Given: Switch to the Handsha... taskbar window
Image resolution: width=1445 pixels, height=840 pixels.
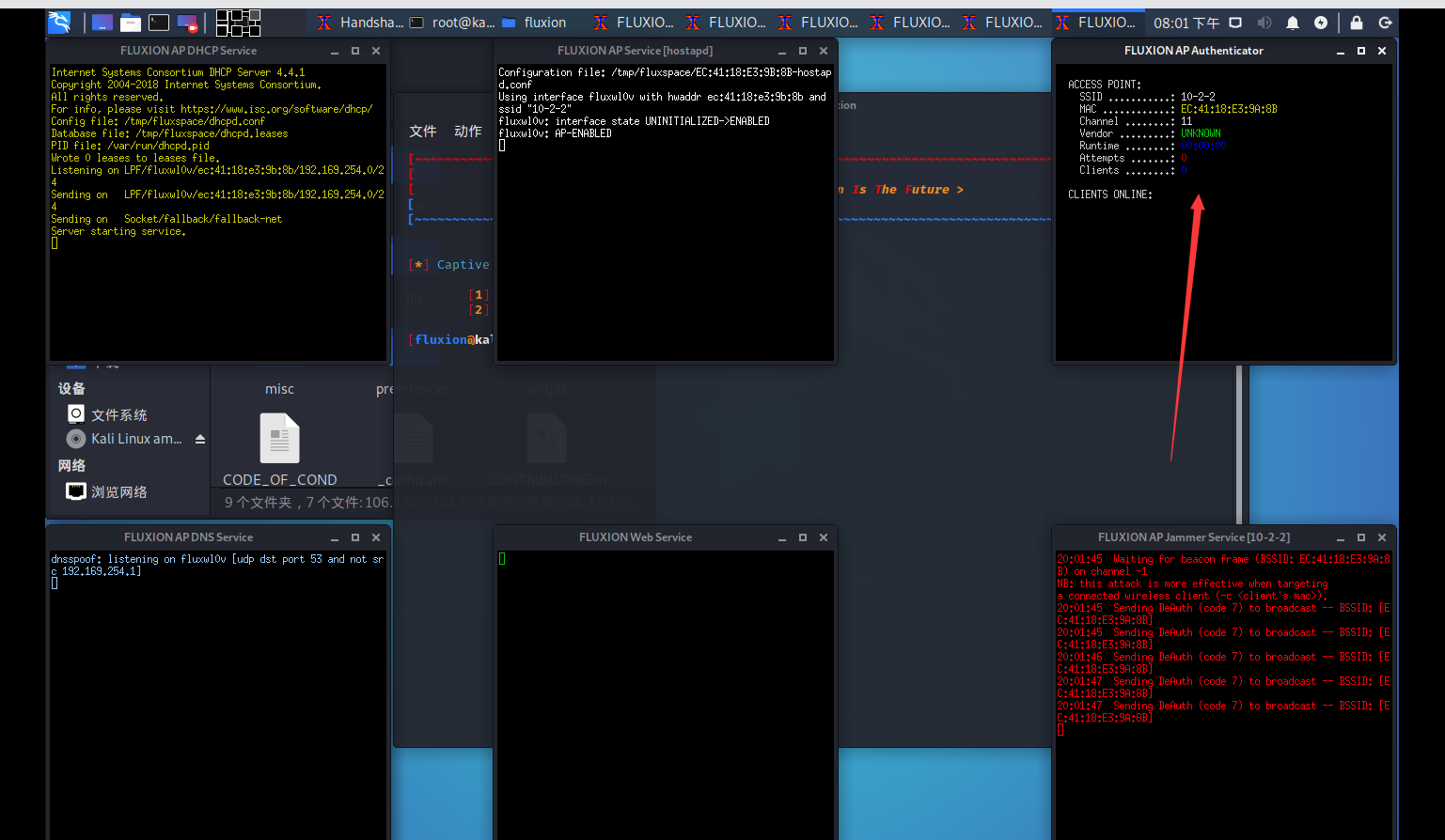Looking at the screenshot, I should pos(359,23).
